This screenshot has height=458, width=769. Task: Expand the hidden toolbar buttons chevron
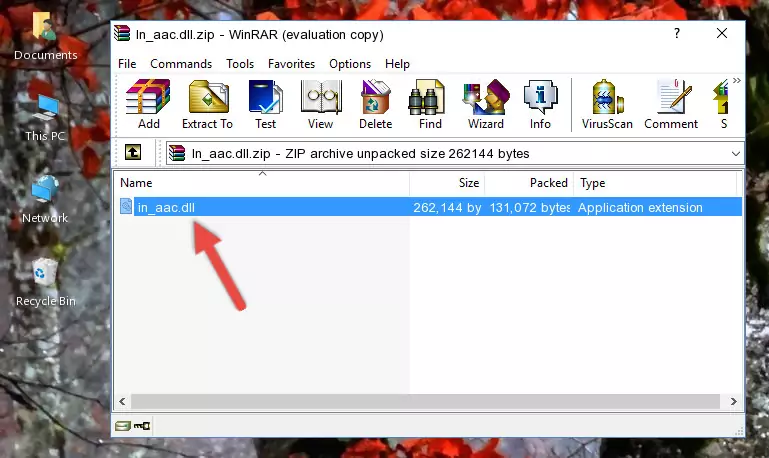pos(737,80)
